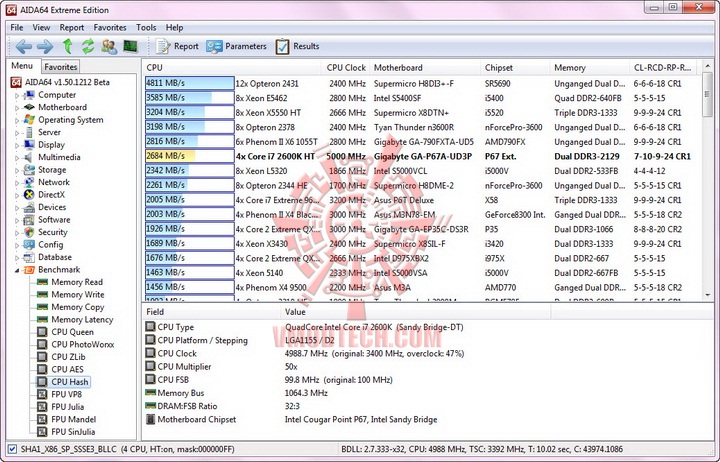Expand the Motherboard tree node
The width and height of the screenshot is (720, 462).
coord(17,108)
